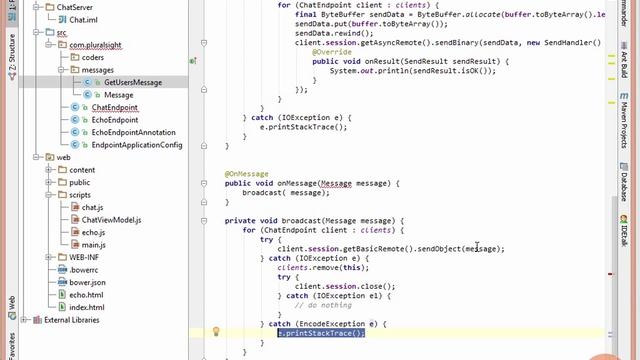Open the GetUsersMessage class file
The width and height of the screenshot is (640, 360).
[x=133, y=82]
